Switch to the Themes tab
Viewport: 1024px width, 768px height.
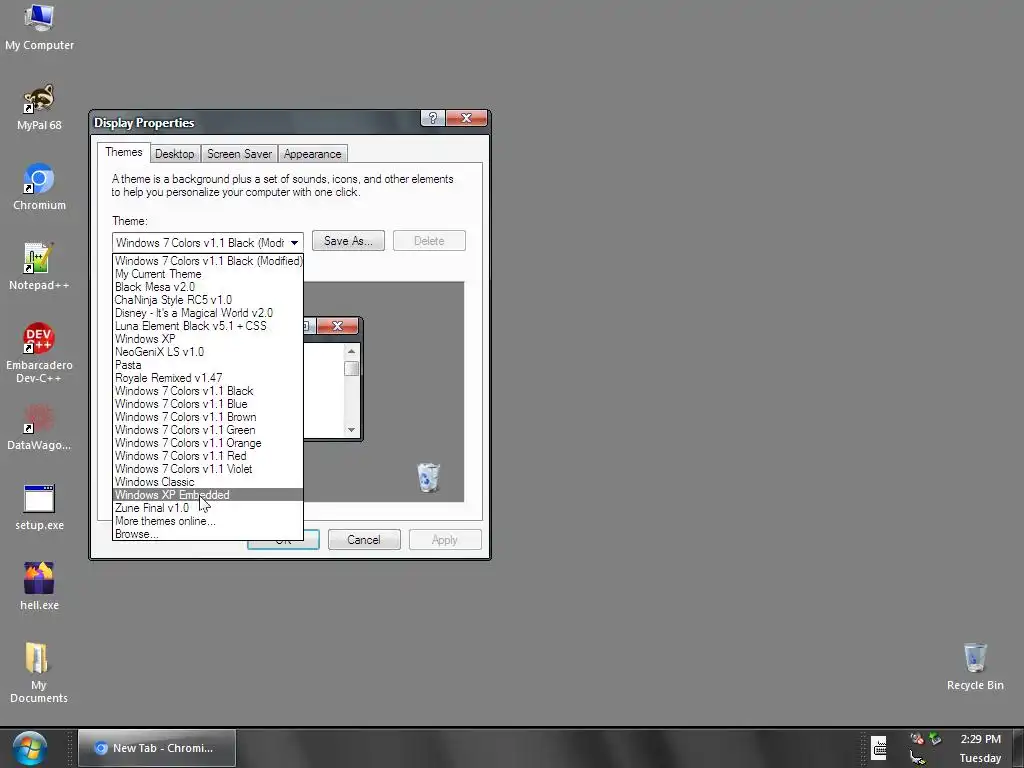click(123, 152)
